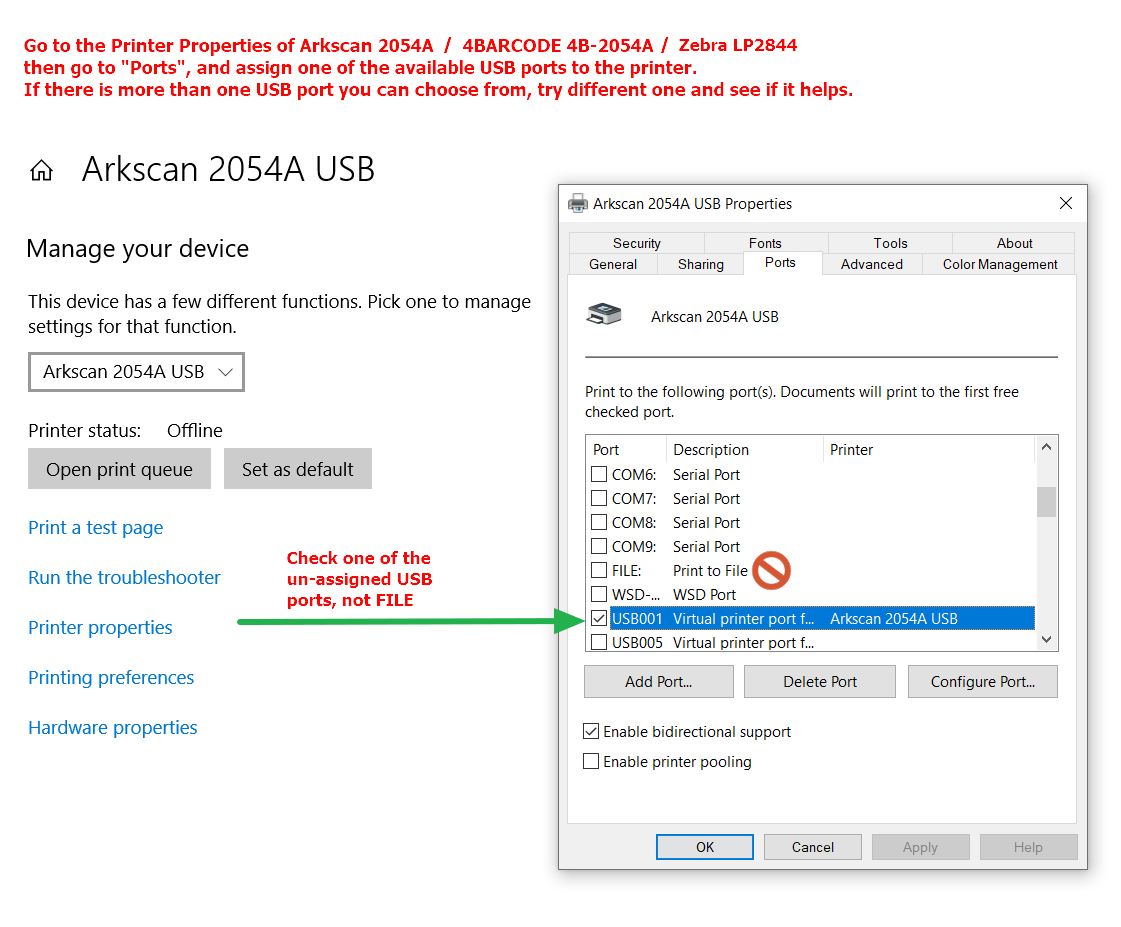Click the COM6 'Serial Port' description
Screen dimensions: 1121x927
click(706, 475)
